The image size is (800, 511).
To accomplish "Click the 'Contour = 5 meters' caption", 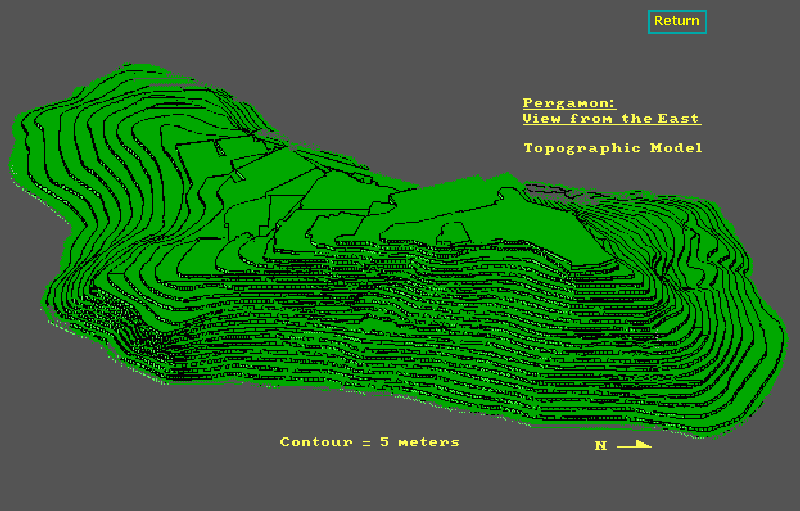I will point(369,442).
